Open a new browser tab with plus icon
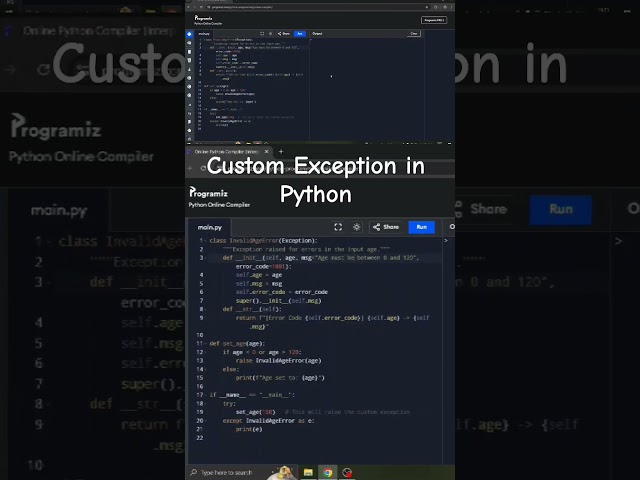 point(281,151)
